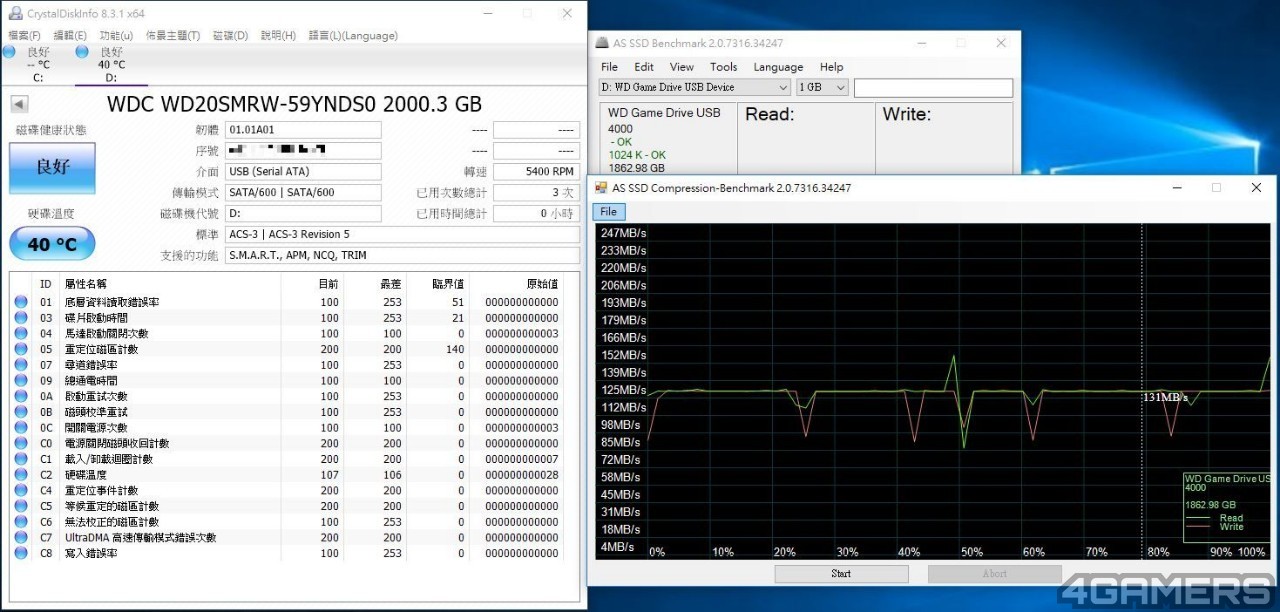Click the 臨界值 column header
The height and width of the screenshot is (612, 1280).
448,285
